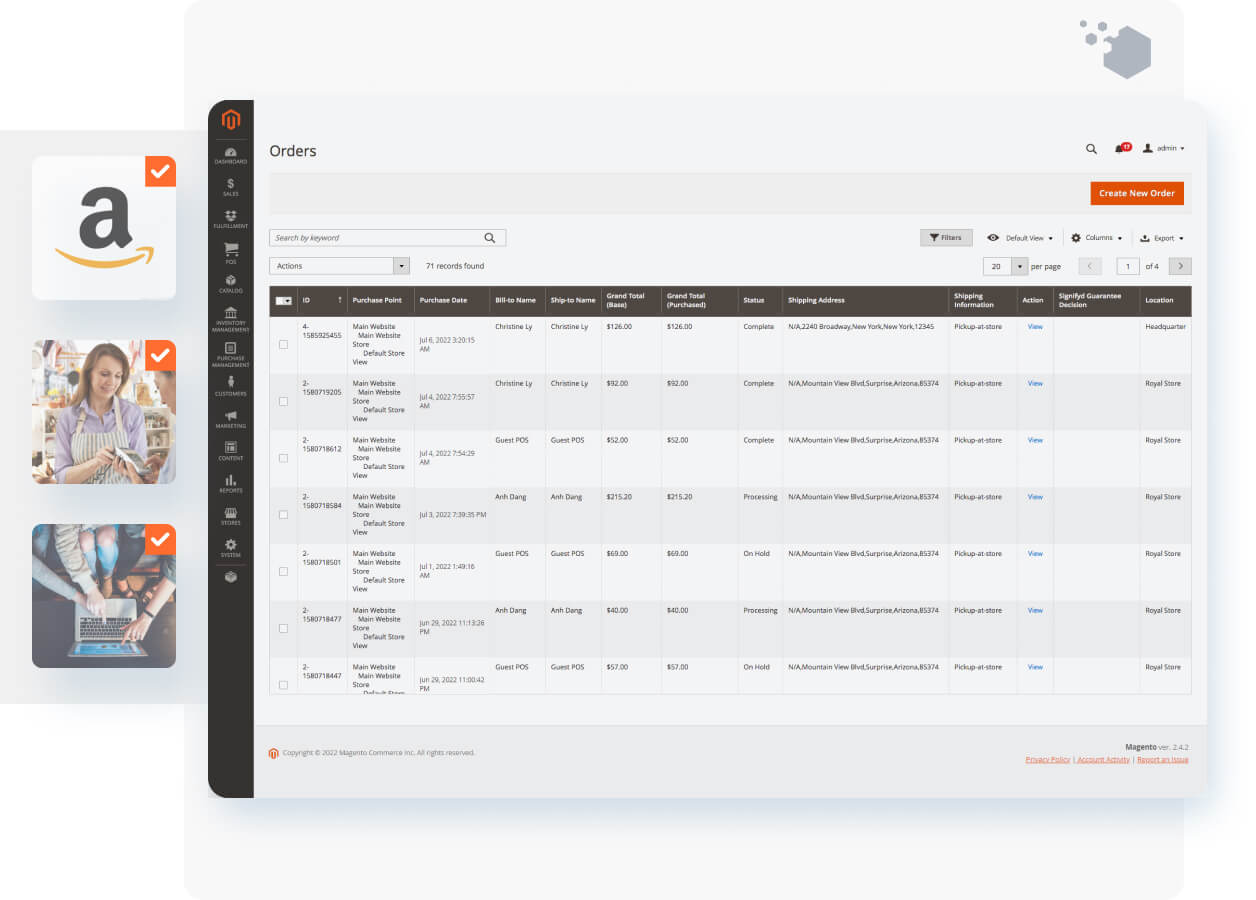This screenshot has width=1256, height=900.
Task: Open the Columns dropdown
Action: click(x=1096, y=238)
